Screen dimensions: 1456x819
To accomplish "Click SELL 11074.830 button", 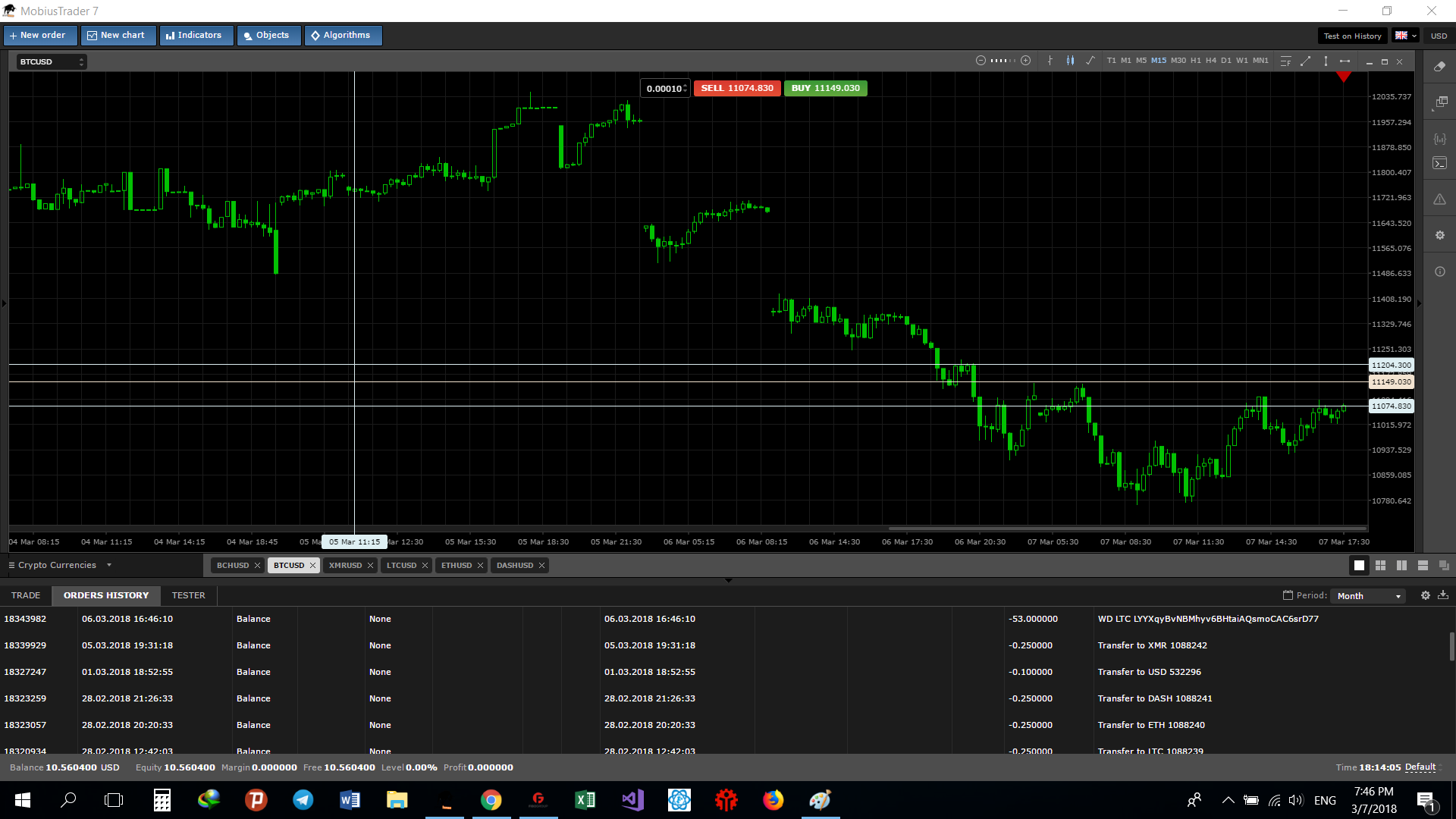I will pyautogui.click(x=737, y=88).
